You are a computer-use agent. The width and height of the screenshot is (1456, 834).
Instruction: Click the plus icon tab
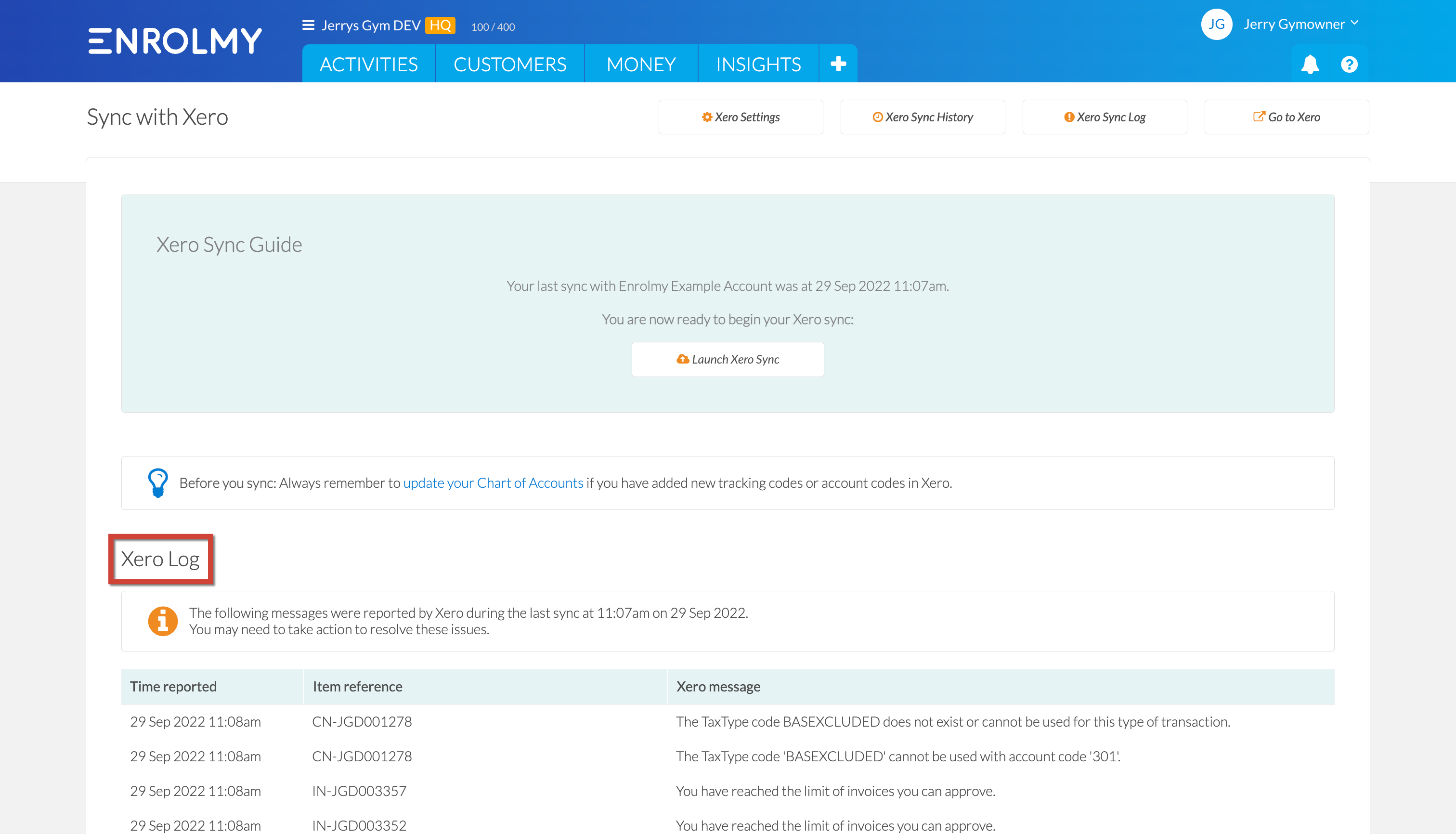(838, 64)
